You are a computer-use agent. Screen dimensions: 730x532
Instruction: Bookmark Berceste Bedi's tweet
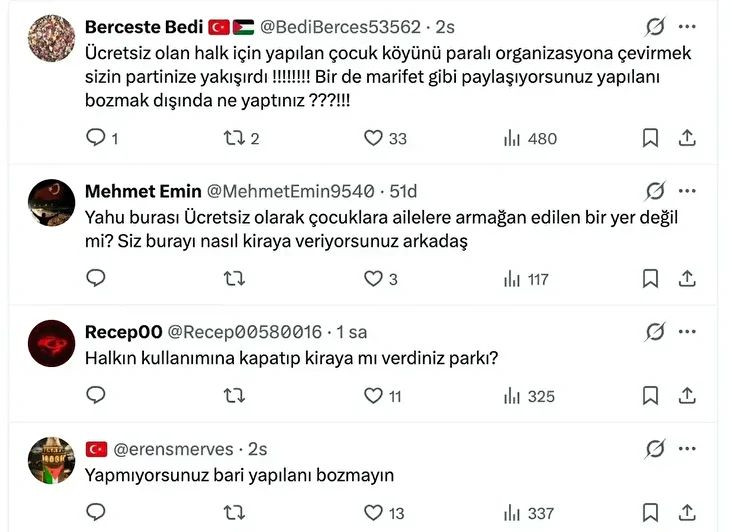[x=650, y=138]
